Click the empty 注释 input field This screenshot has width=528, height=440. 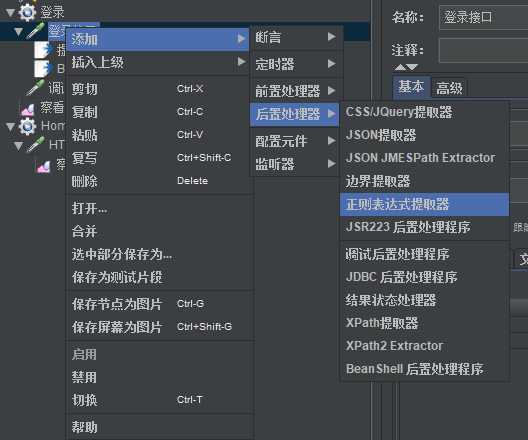point(484,50)
